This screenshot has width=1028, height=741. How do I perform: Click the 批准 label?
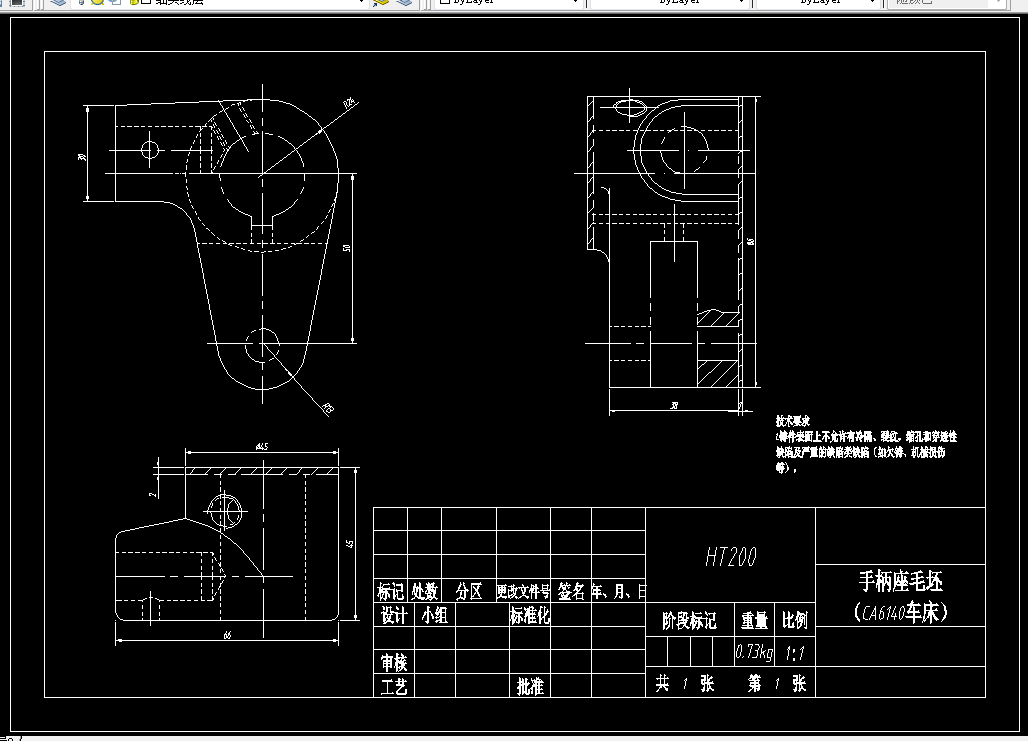pos(530,687)
